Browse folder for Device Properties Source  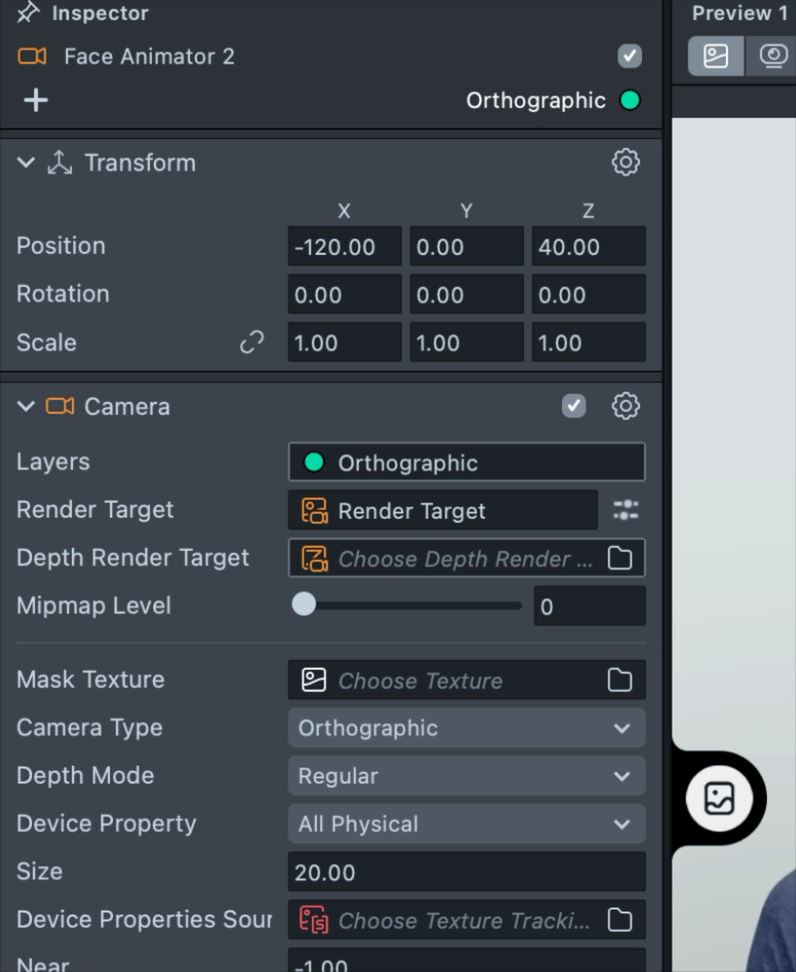pos(620,920)
